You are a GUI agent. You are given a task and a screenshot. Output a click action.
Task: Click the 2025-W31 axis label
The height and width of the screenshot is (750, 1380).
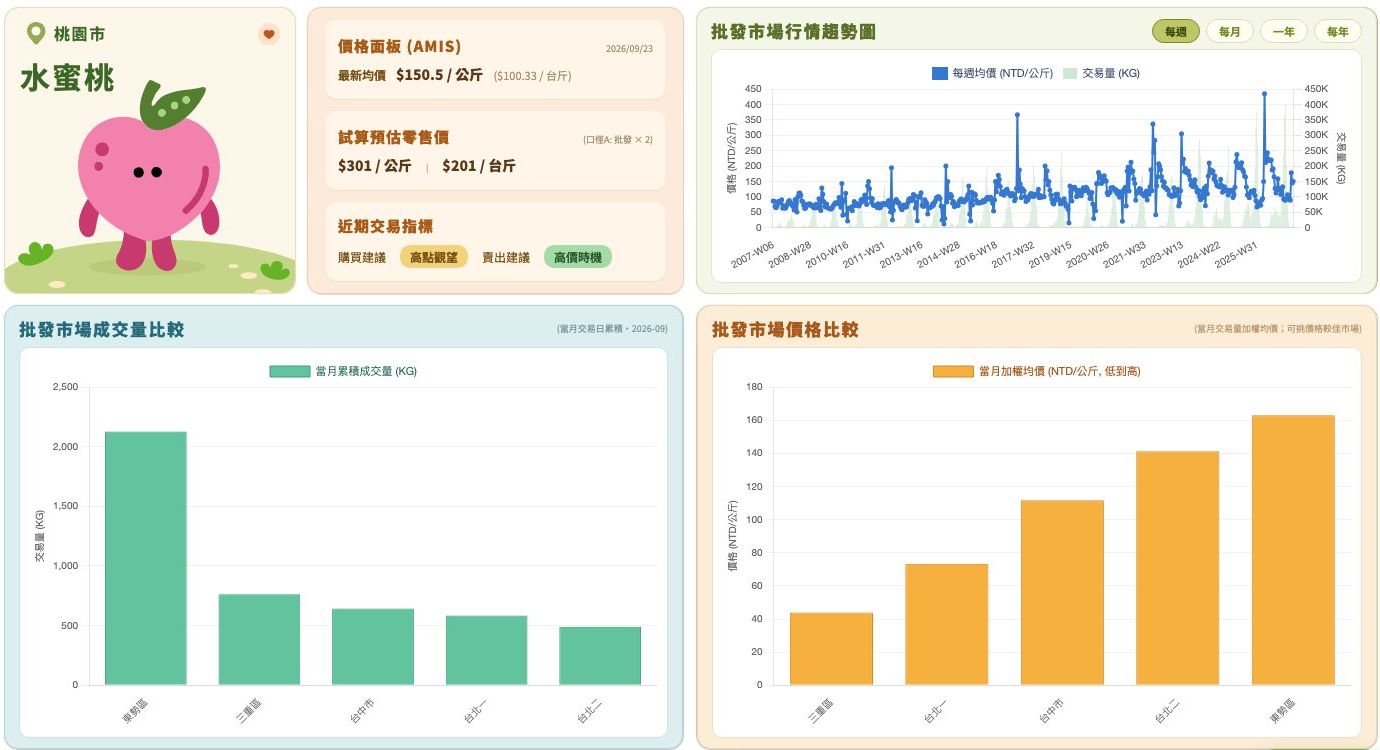pyautogui.click(x=1237, y=254)
